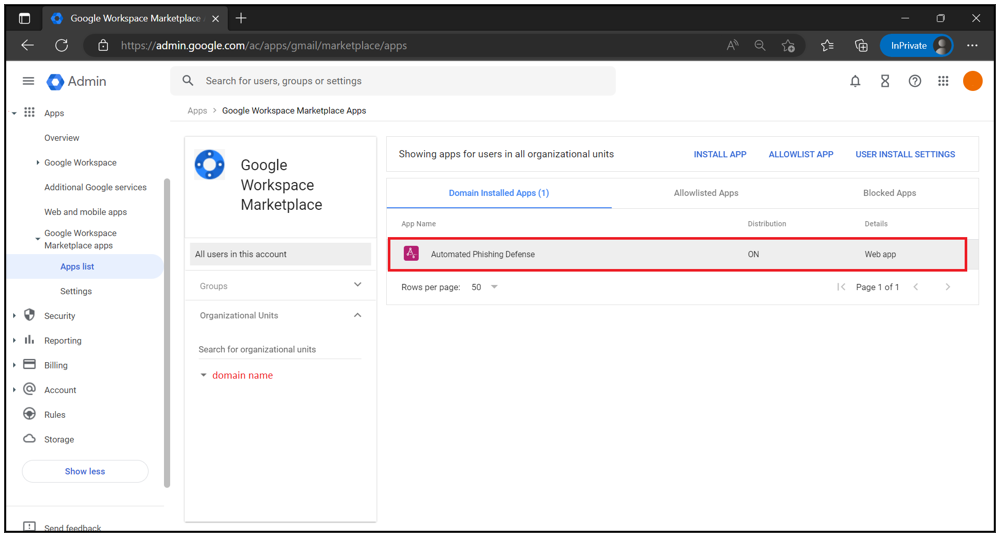Click the next page arrow
Viewport: 1002px width, 536px height.
point(948,287)
